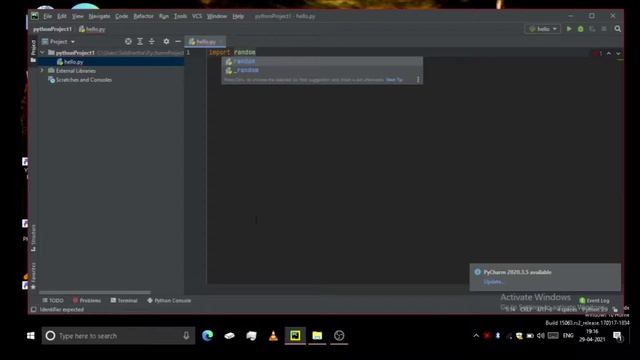Open the Event Log tool window
The width and height of the screenshot is (640, 360).
[x=594, y=300]
